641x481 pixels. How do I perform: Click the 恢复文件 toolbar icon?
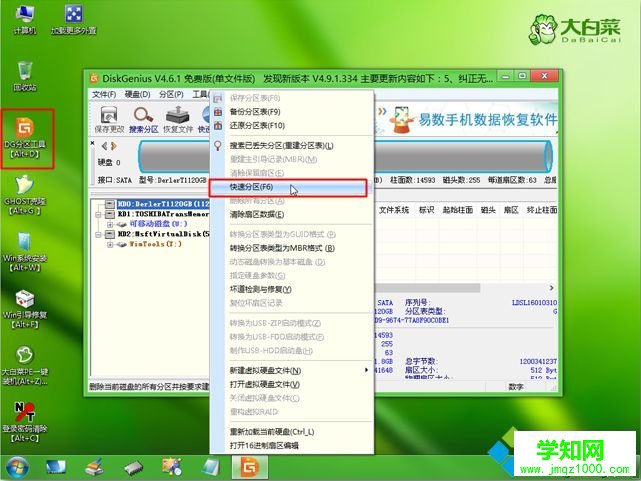click(x=178, y=119)
